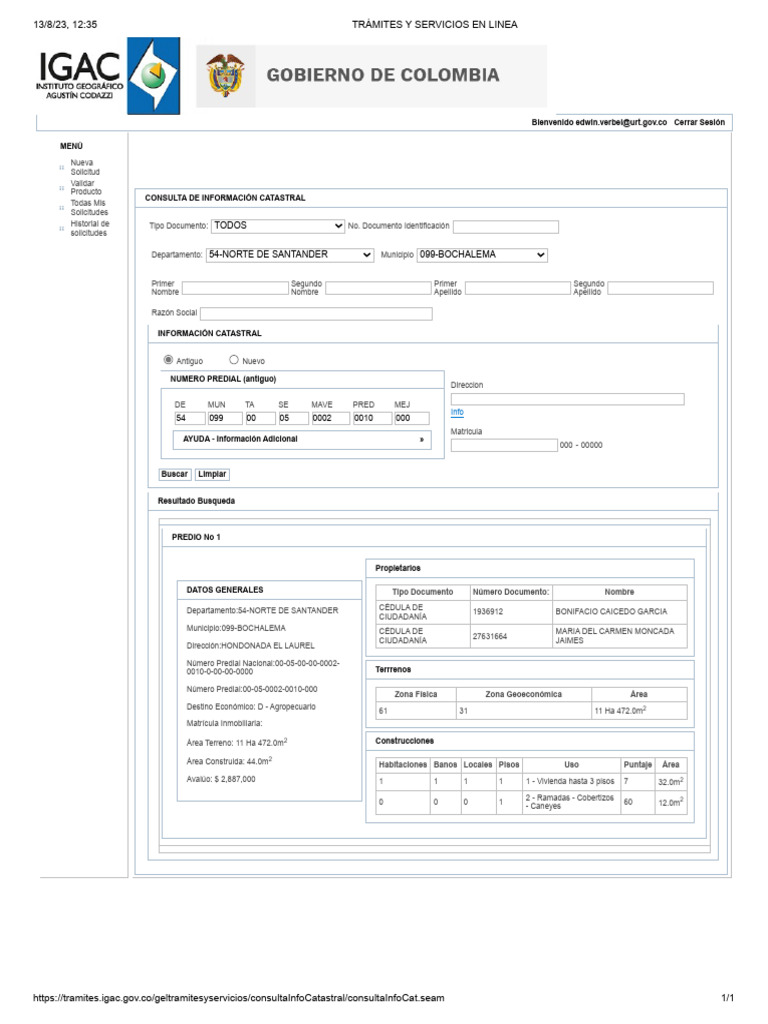The height and width of the screenshot is (1024, 768).
Task: Click the Info link under Direccion
Action: pos(457,412)
